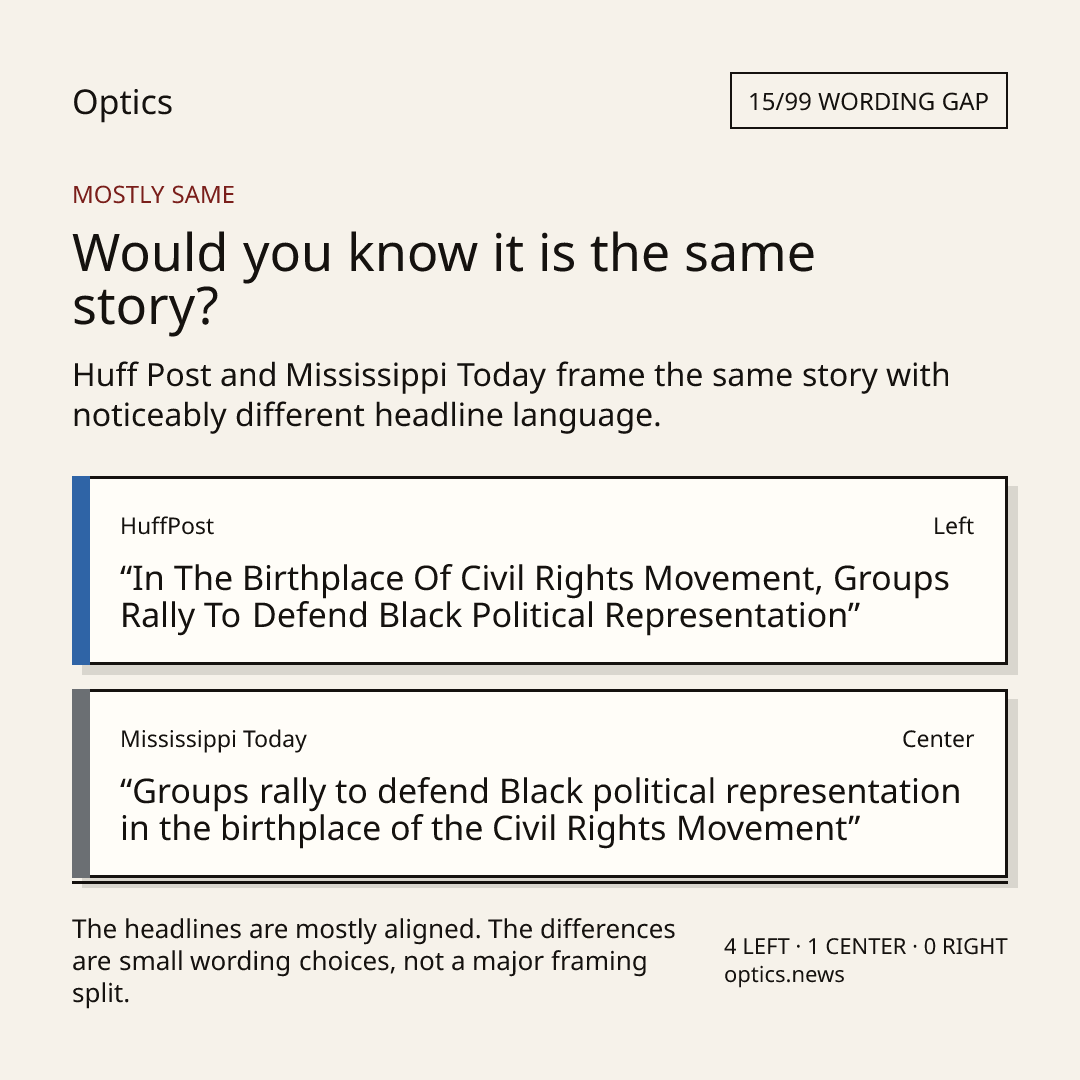
Task: Click the Left bias label
Action: (x=953, y=526)
